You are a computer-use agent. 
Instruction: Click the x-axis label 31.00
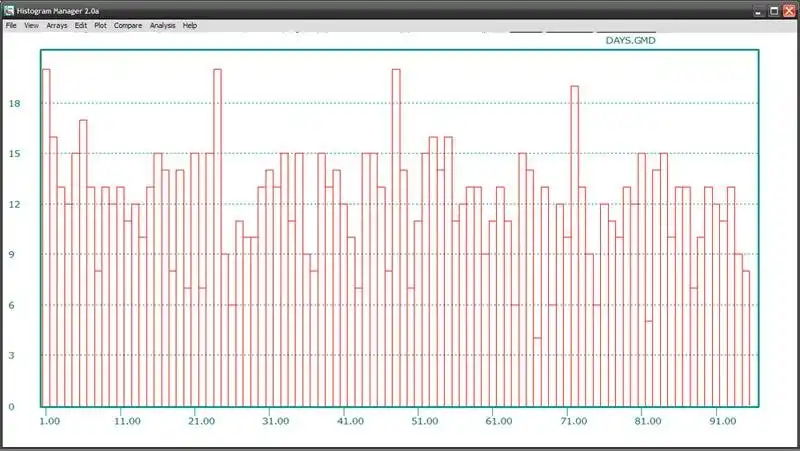coord(276,421)
